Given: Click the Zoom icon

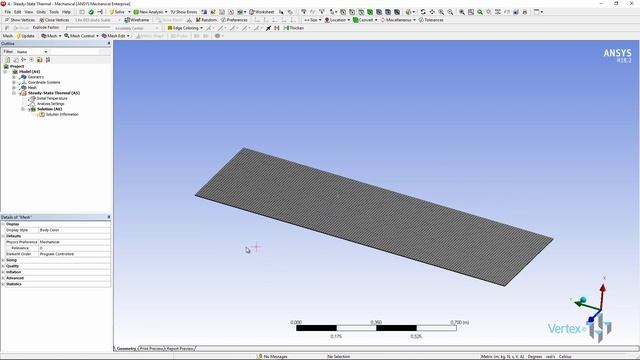Looking at the screenshot, I should tap(441, 12).
